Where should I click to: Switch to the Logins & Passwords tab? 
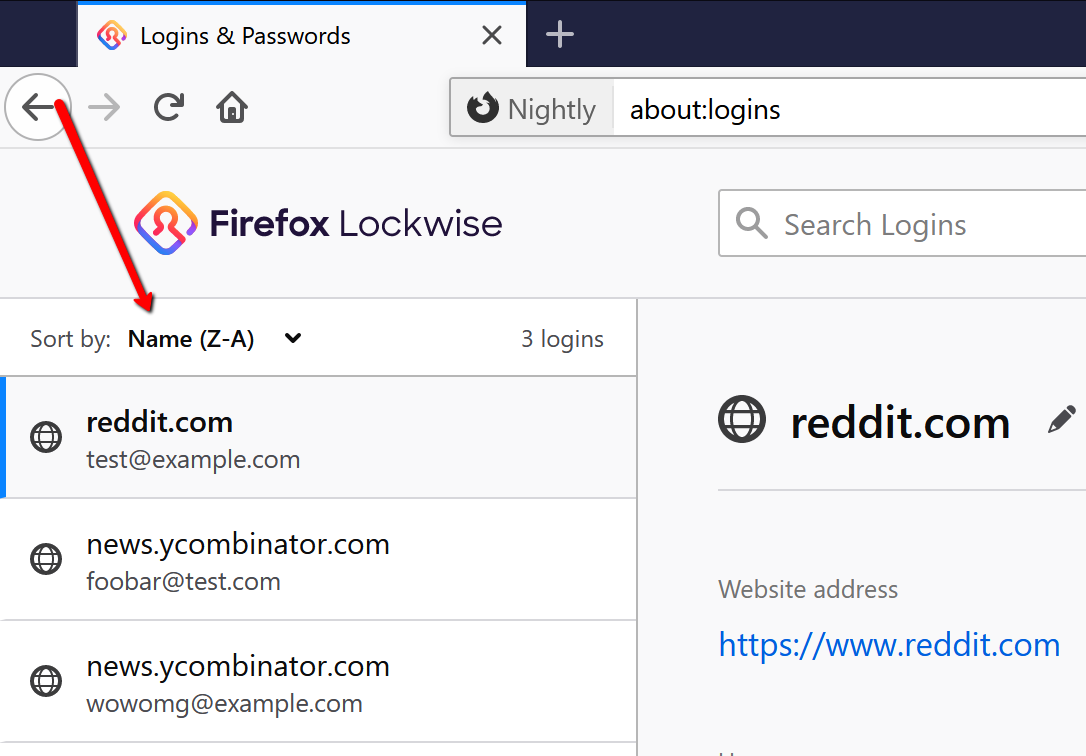pos(245,37)
